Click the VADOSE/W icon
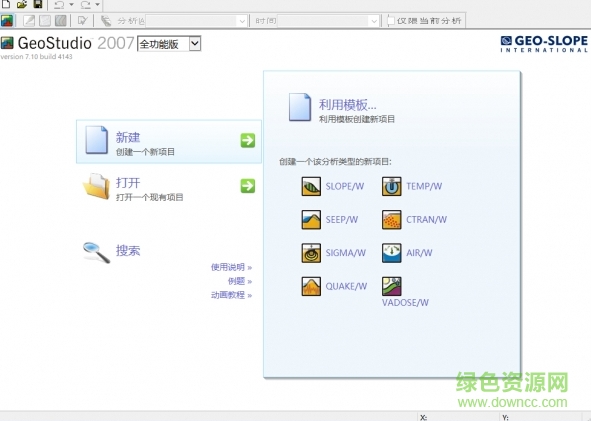 [392, 286]
